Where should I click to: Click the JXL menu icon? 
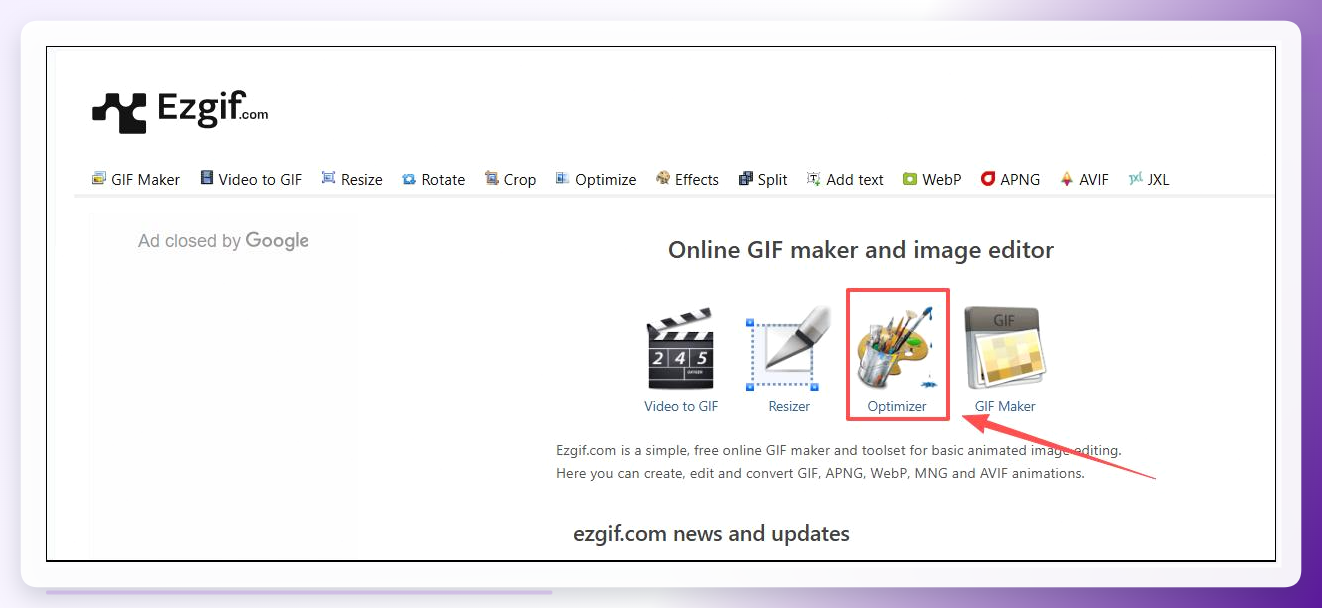click(1135, 179)
